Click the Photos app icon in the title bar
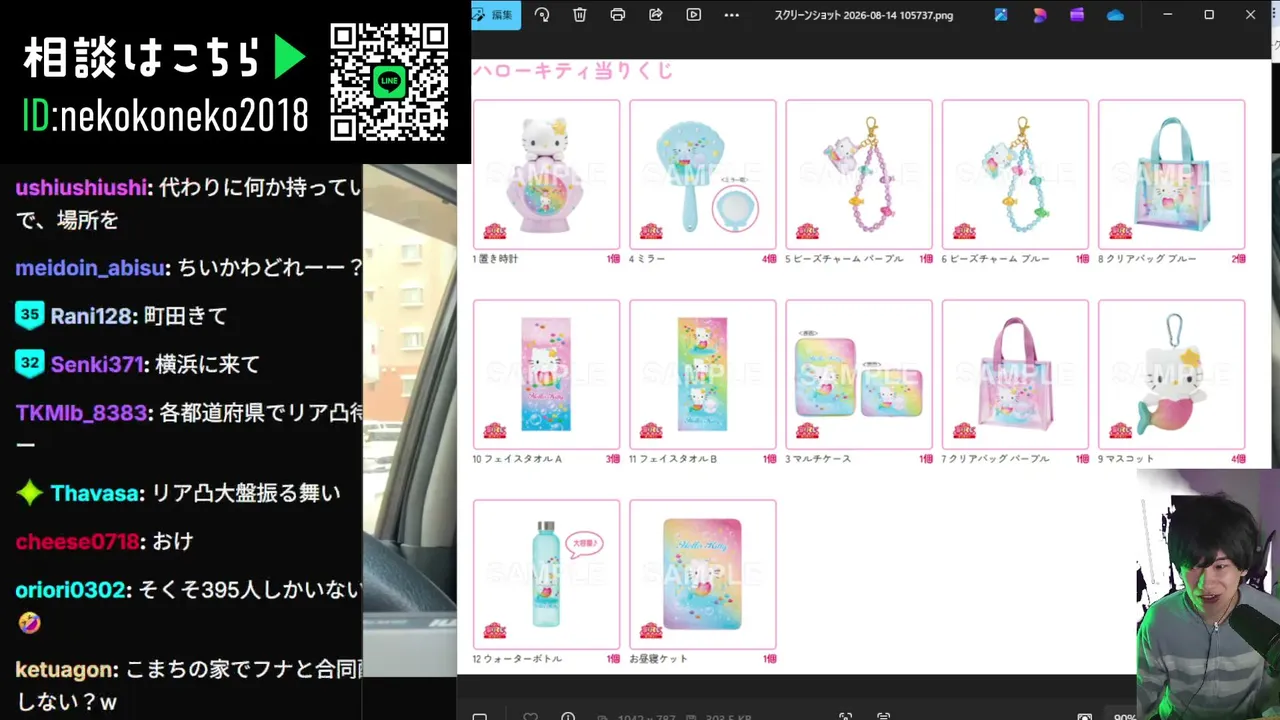Image resolution: width=1280 pixels, height=720 pixels. pos(1001,15)
